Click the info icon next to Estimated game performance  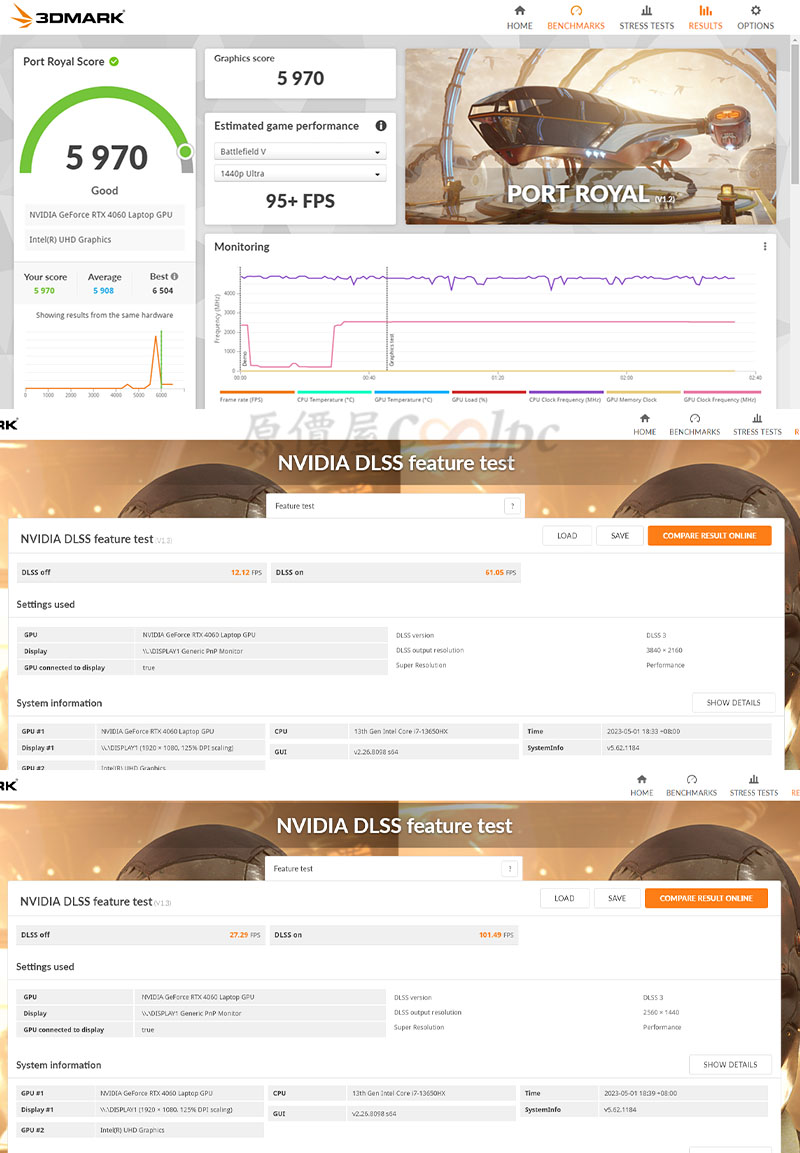pos(381,126)
